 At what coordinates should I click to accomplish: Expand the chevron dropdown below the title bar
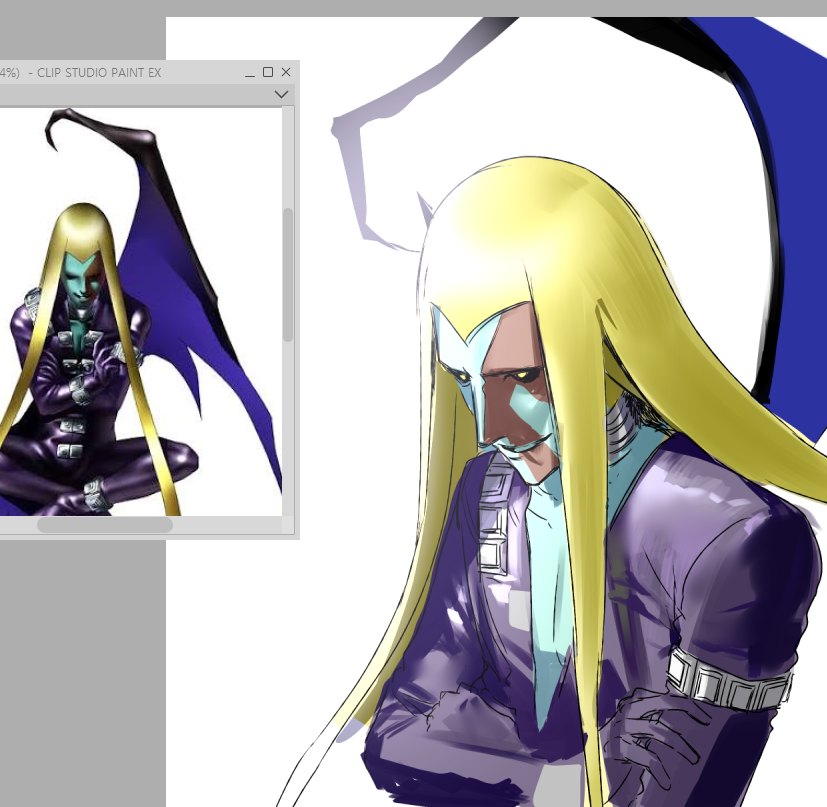point(282,94)
